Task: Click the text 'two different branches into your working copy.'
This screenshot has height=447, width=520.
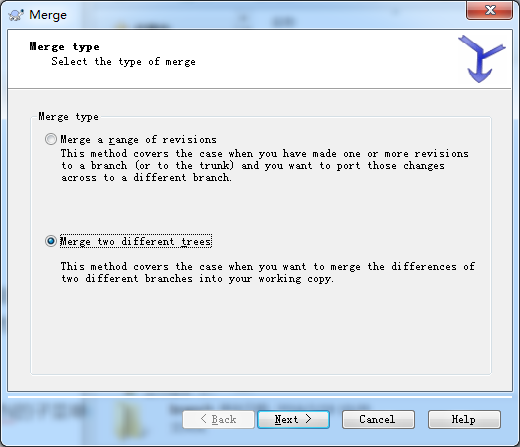Action: point(197,279)
